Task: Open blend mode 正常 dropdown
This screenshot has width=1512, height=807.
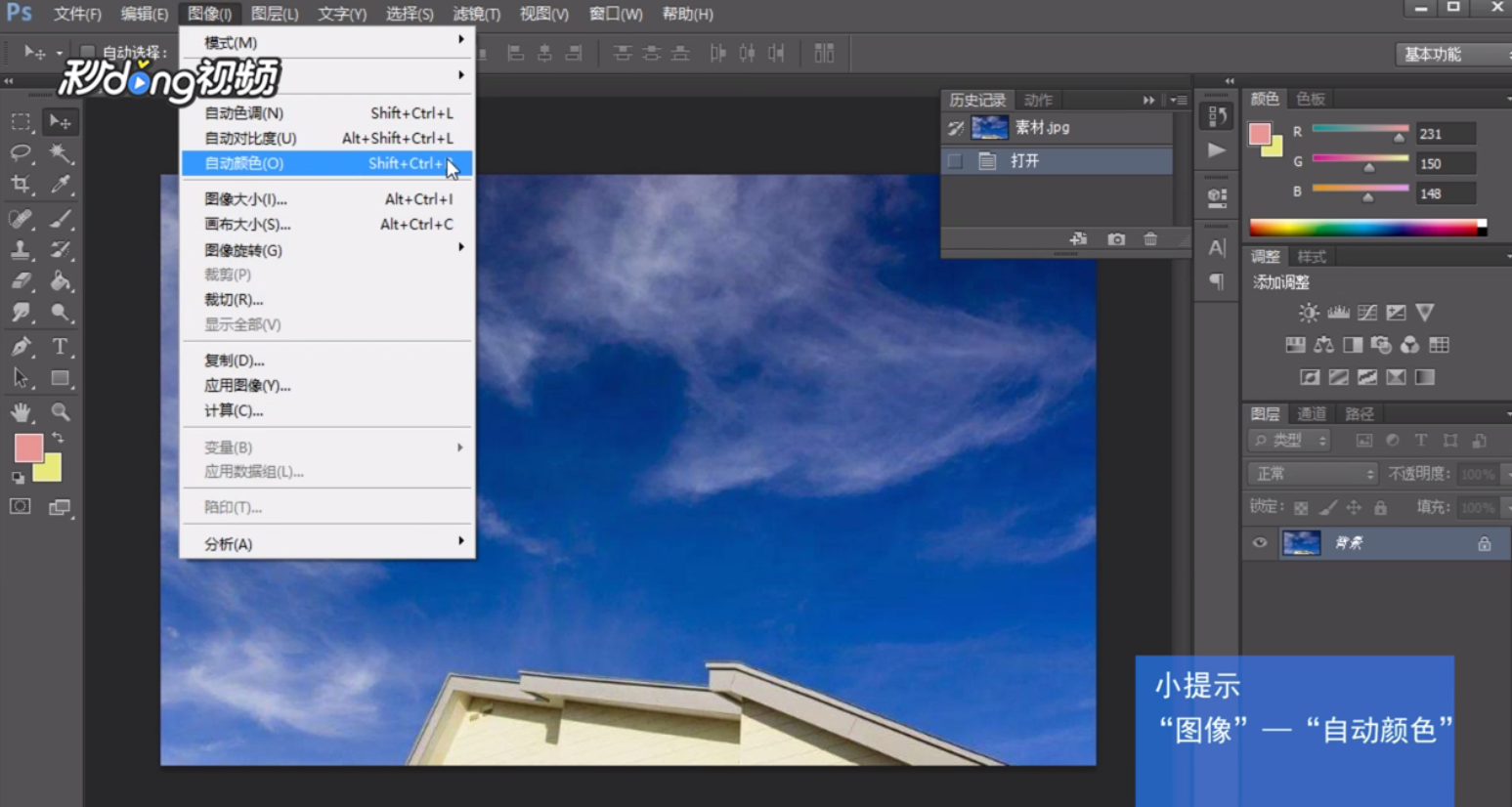Action: click(x=1314, y=474)
